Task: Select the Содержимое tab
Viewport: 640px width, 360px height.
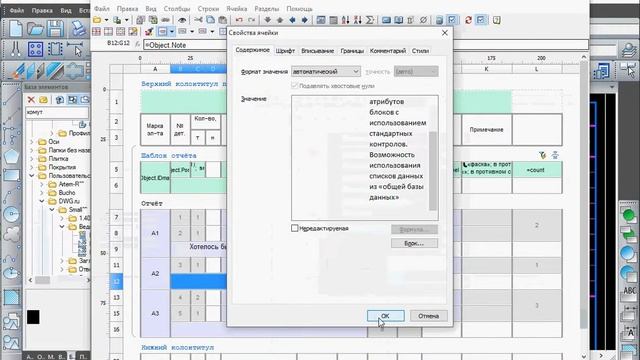Action: pos(252,50)
